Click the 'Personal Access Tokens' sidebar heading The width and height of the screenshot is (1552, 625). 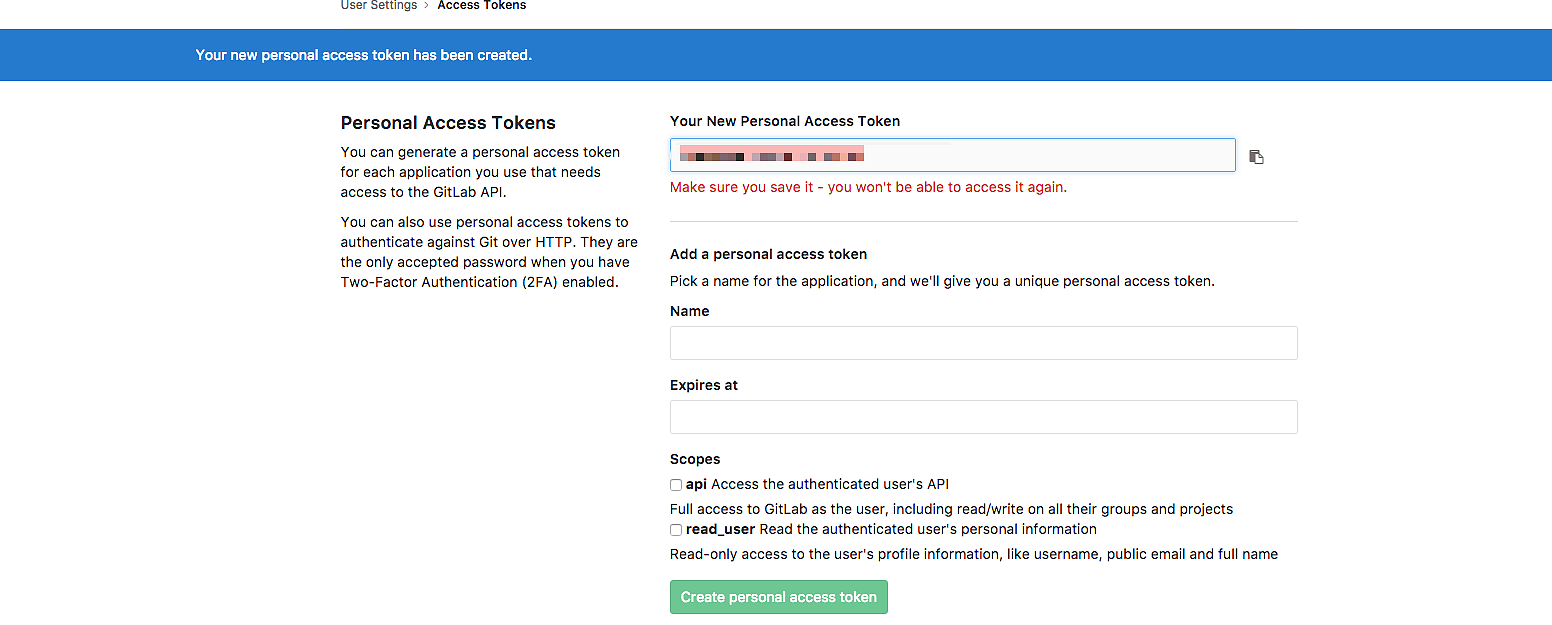(x=448, y=123)
